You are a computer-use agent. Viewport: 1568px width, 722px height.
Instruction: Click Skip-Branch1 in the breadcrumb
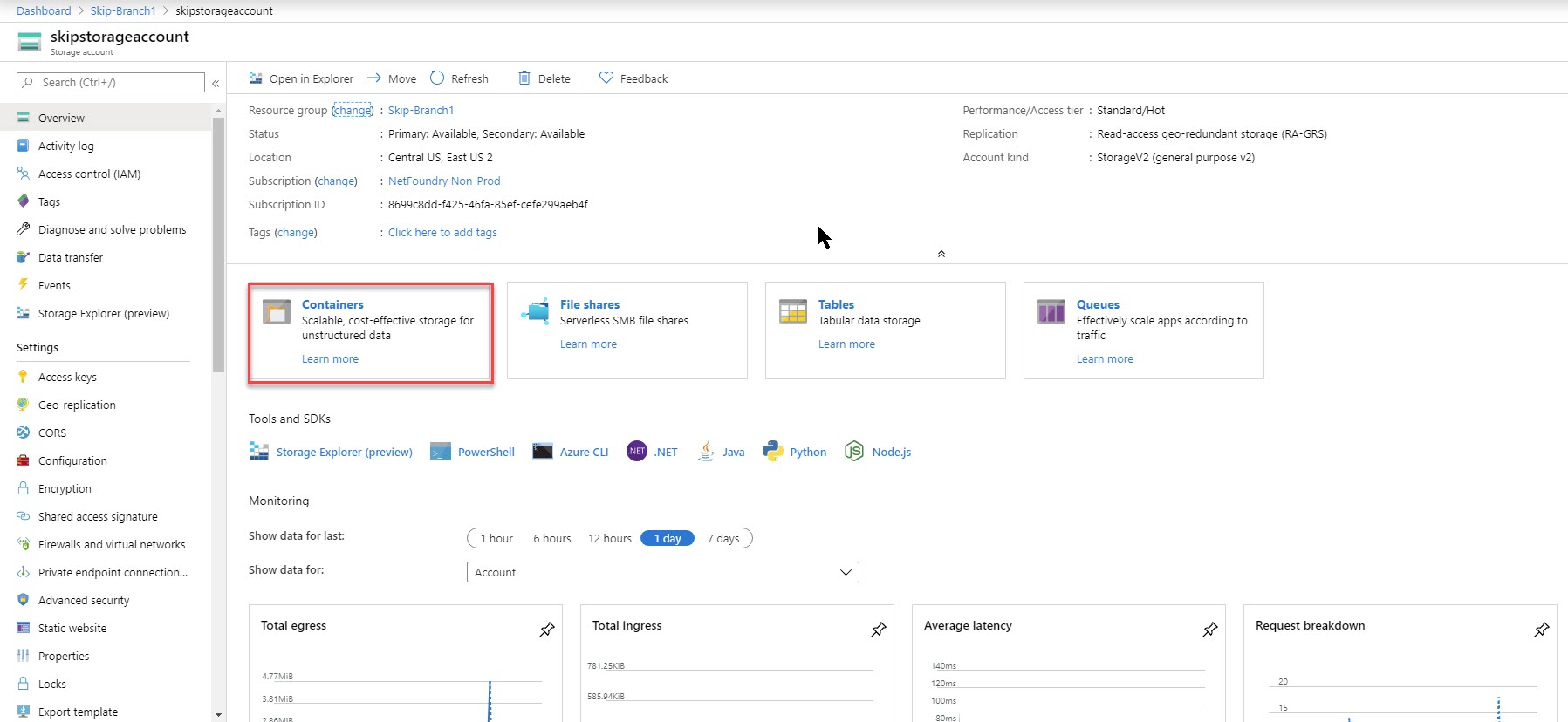[123, 10]
